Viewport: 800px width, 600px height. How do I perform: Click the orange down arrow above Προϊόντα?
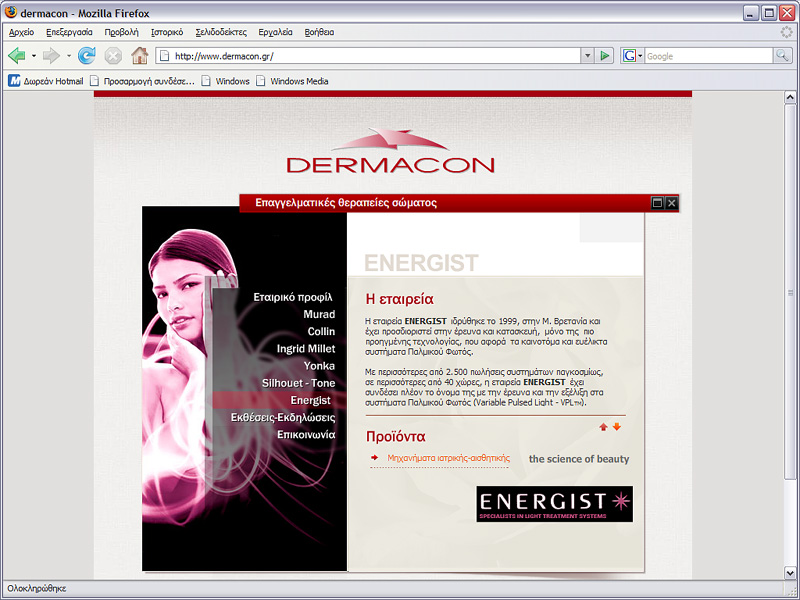(617, 427)
